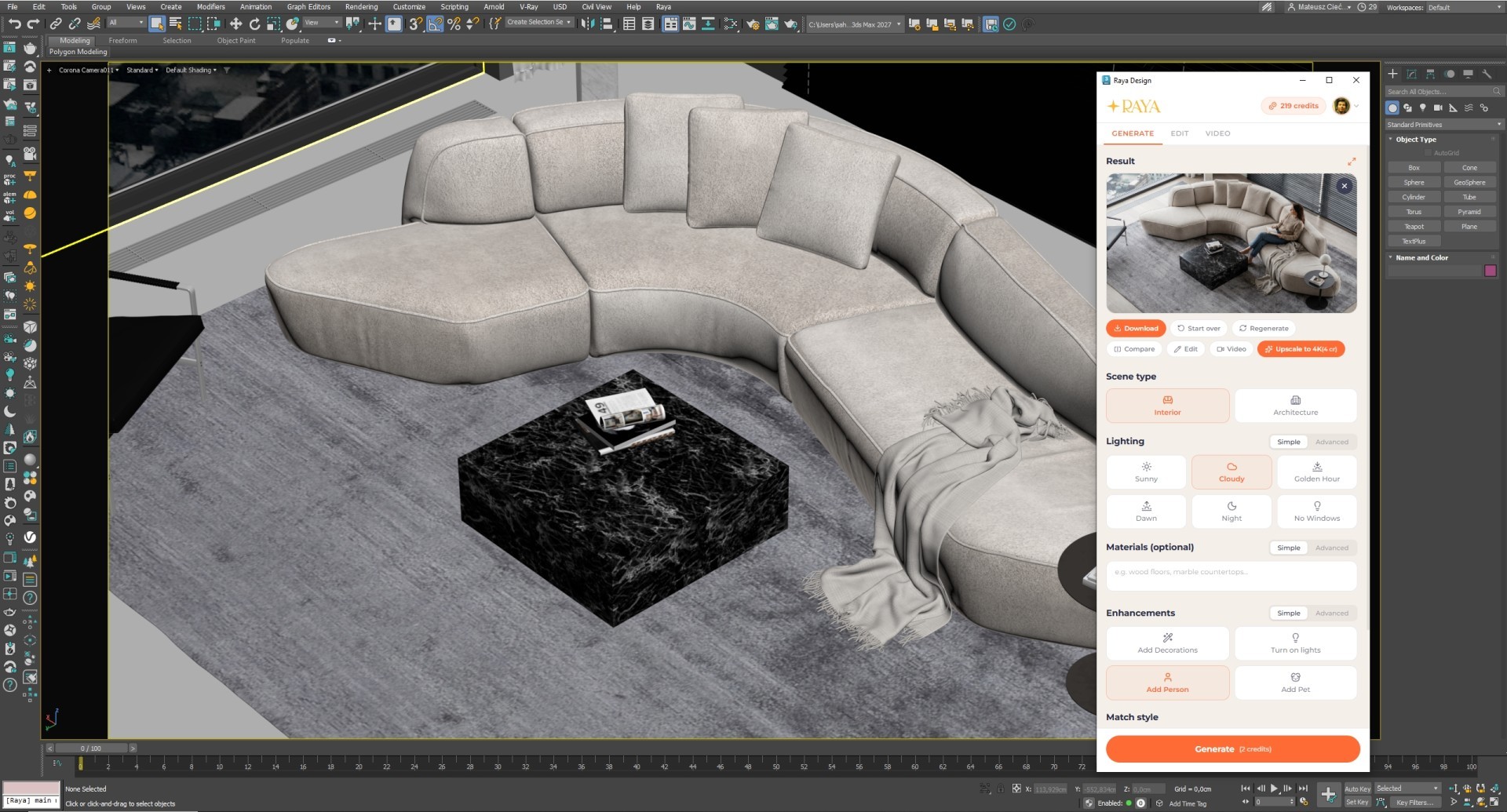Open the Layer Explorer icon
Viewport: 1507px width, 812px height.
[x=648, y=24]
